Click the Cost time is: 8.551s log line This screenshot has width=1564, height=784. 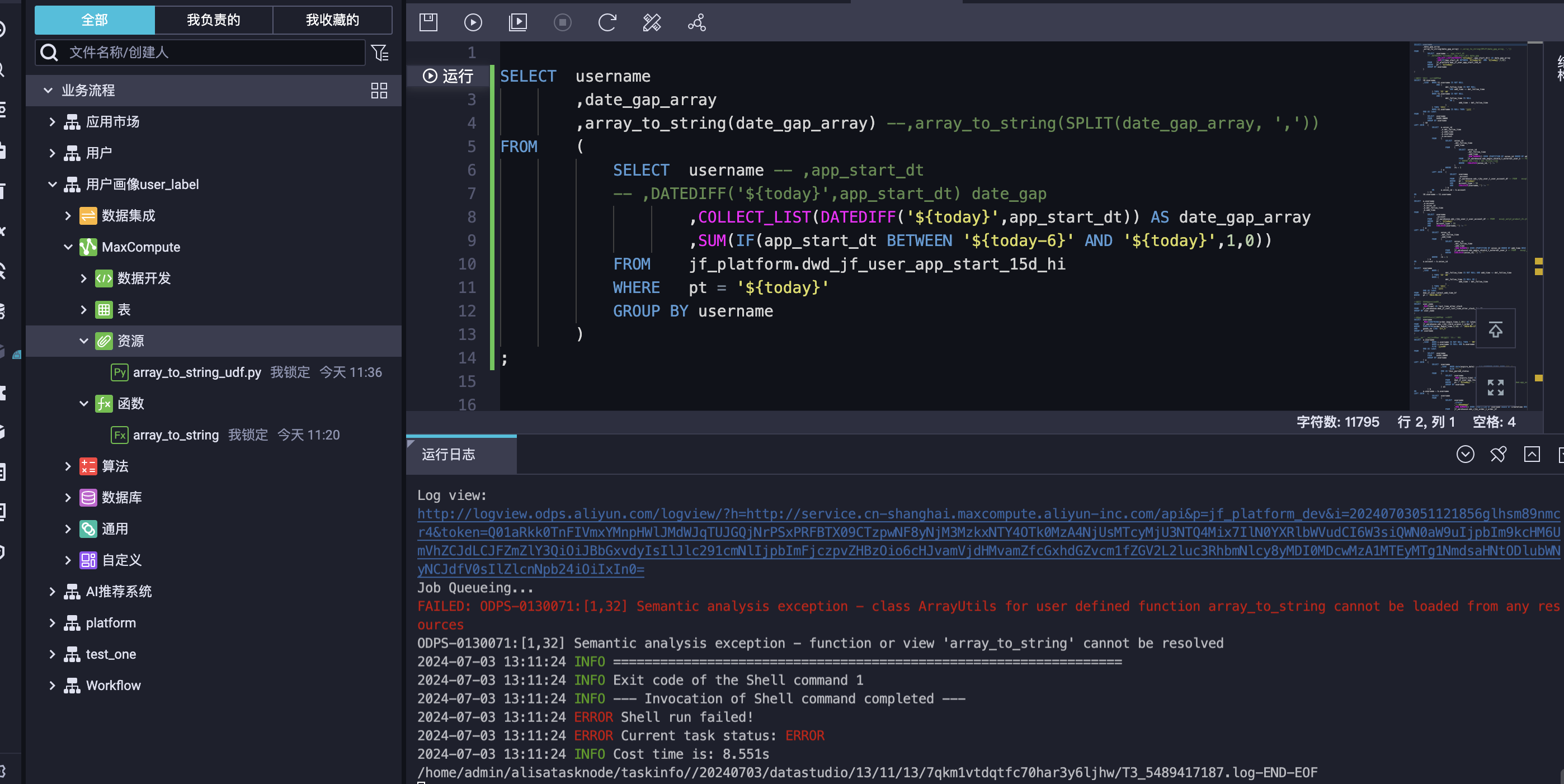tap(593, 754)
